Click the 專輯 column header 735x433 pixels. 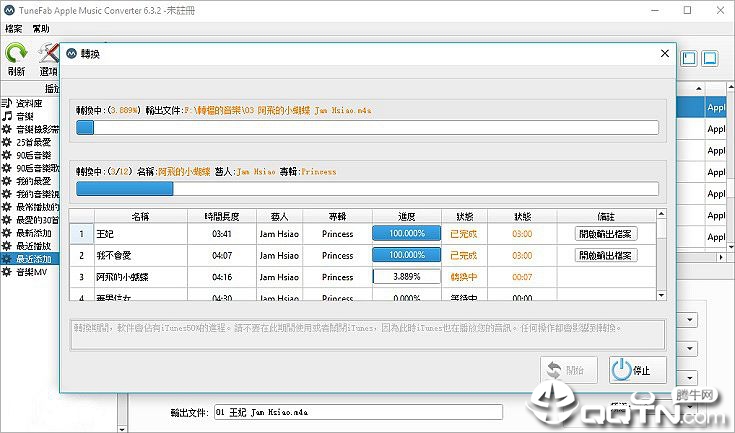[x=338, y=216]
